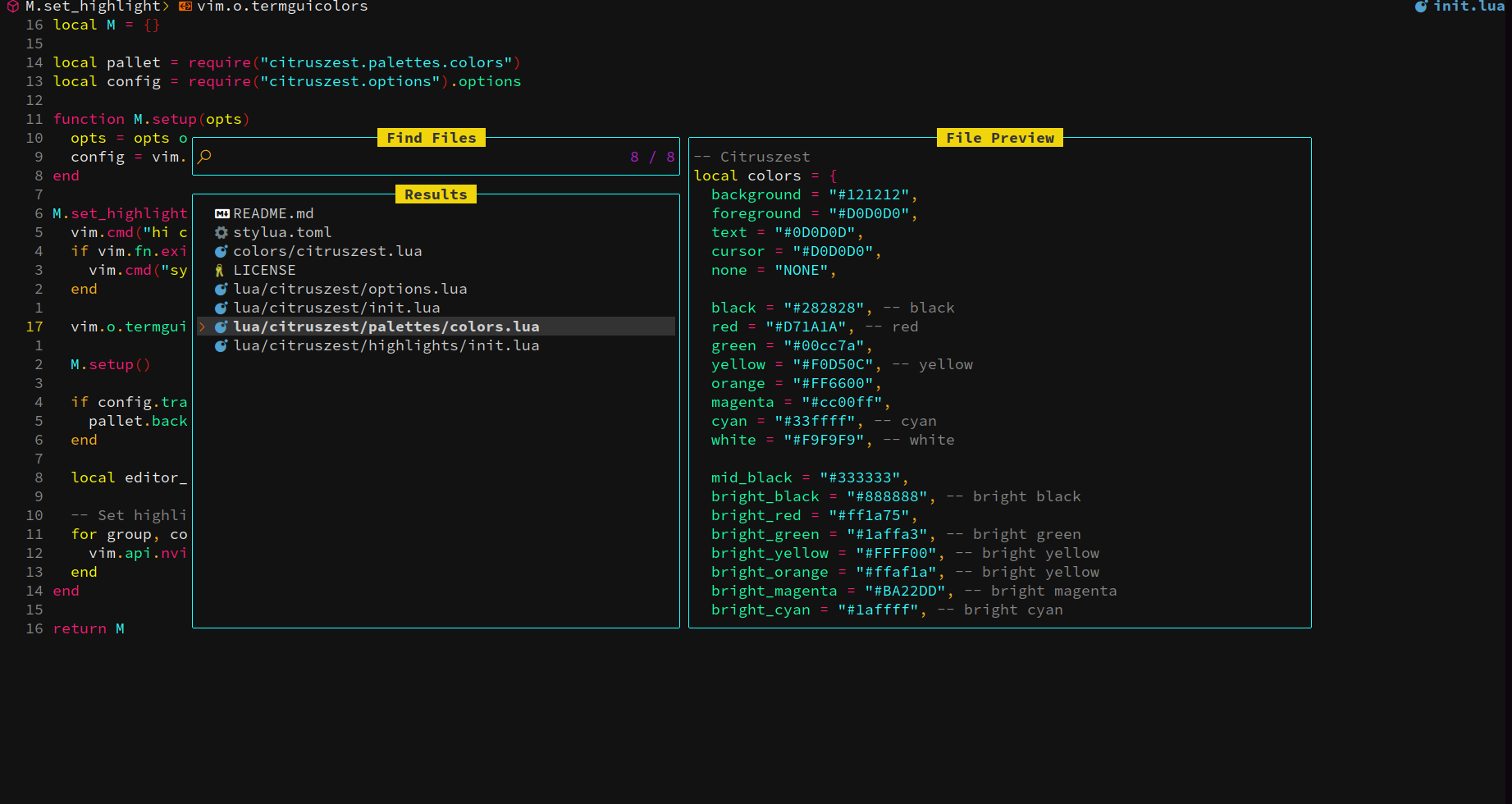Click the magenta hex value "#cc00ff"
The image size is (1512, 804).
tap(843, 402)
